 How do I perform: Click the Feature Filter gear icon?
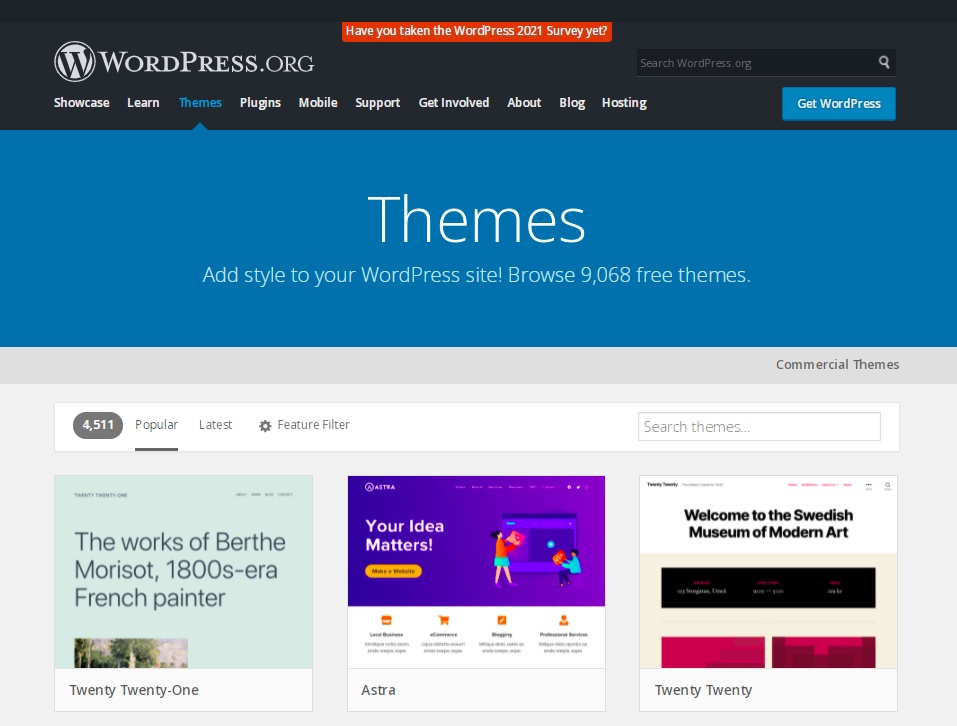(x=265, y=426)
